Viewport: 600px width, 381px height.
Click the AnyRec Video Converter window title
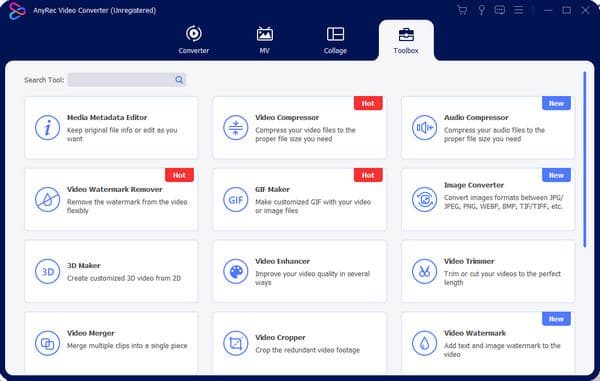(x=95, y=10)
